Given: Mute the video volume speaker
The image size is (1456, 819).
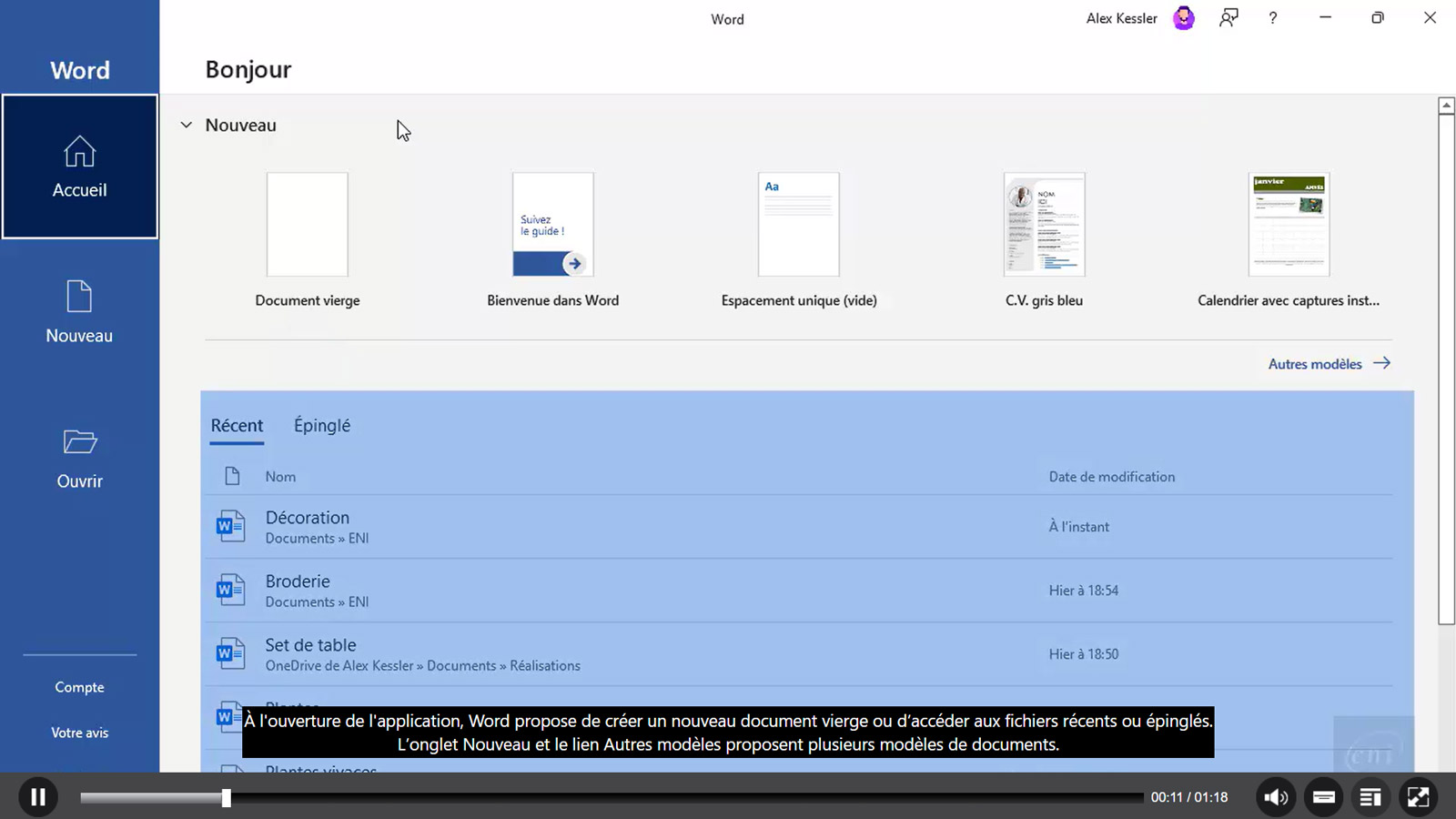Looking at the screenshot, I should [x=1275, y=797].
